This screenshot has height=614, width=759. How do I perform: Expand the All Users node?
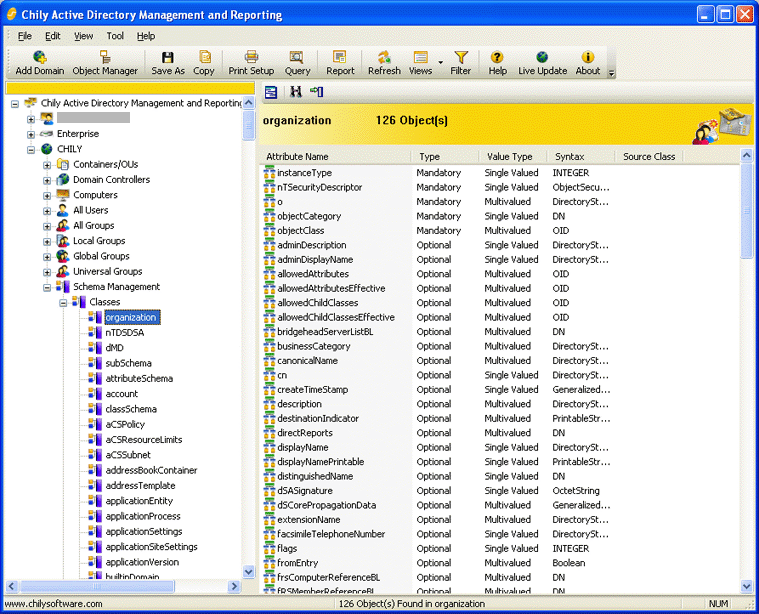[x=47, y=211]
